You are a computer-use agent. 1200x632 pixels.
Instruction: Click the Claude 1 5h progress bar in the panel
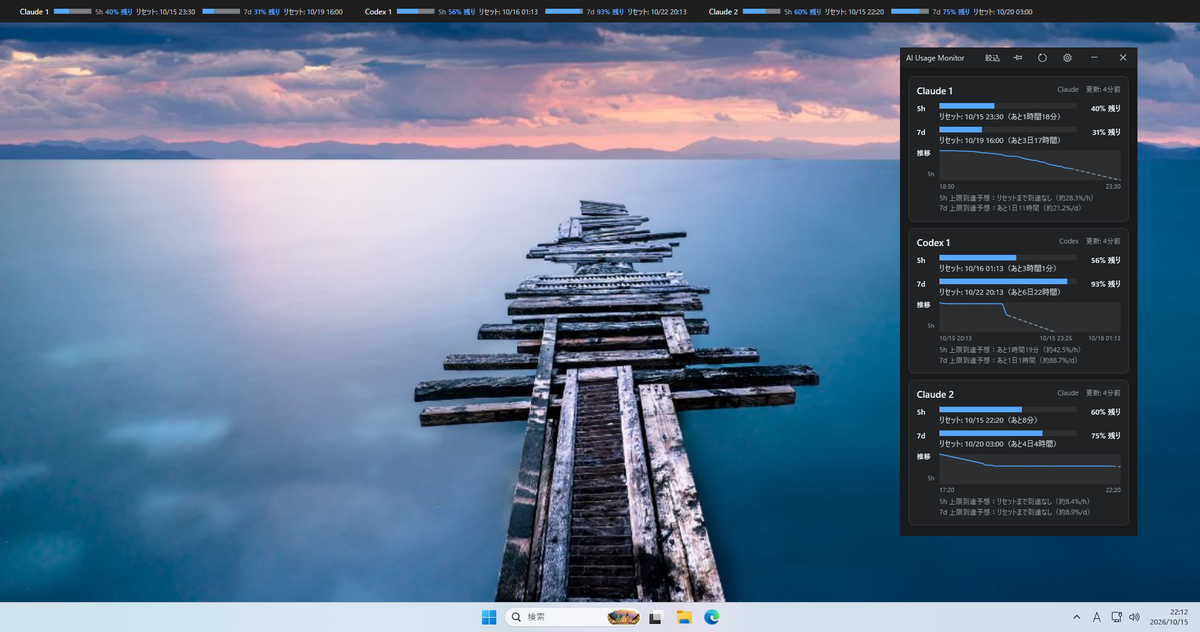pyautogui.click(x=1008, y=105)
